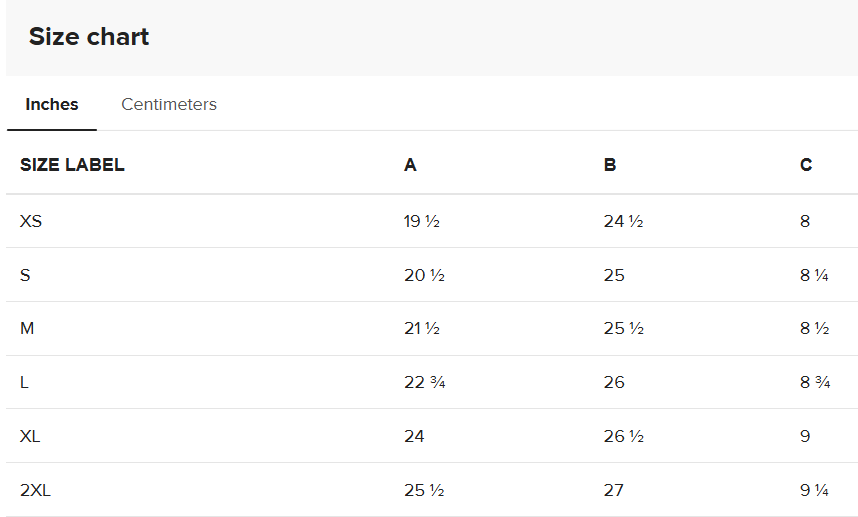Click the XL row's B value 26 ½
Image resolution: width=858 pixels, height=517 pixels.
[x=623, y=436]
